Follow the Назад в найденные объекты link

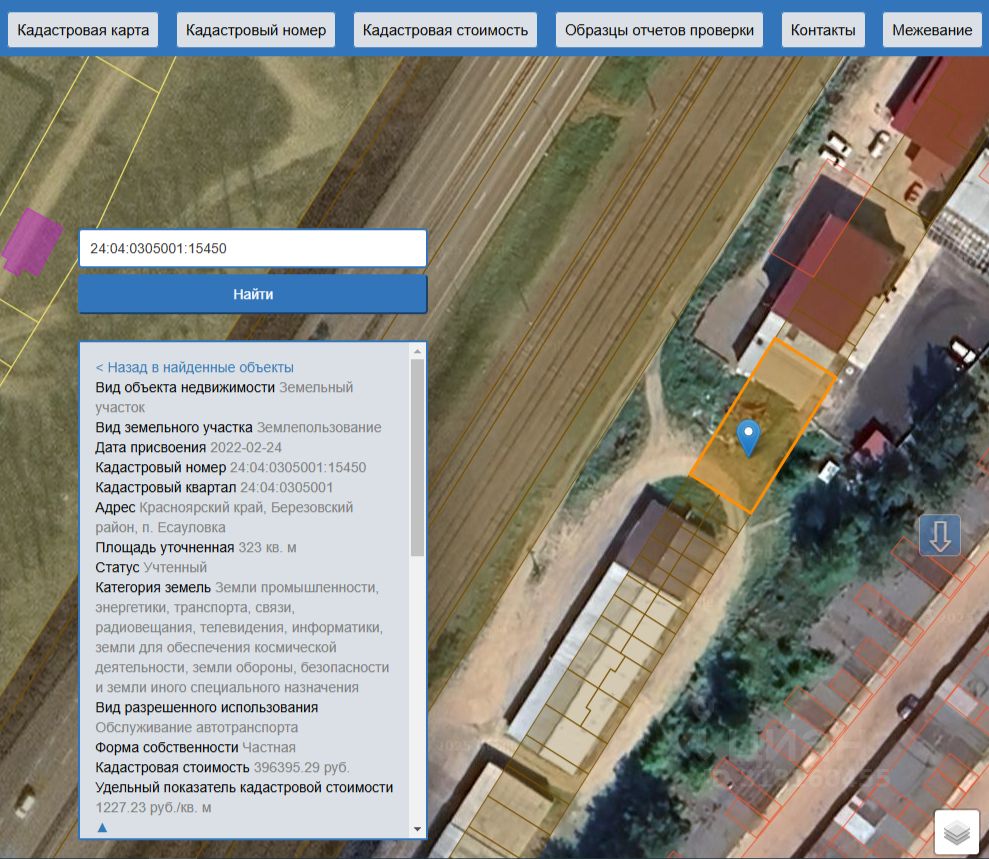[194, 367]
